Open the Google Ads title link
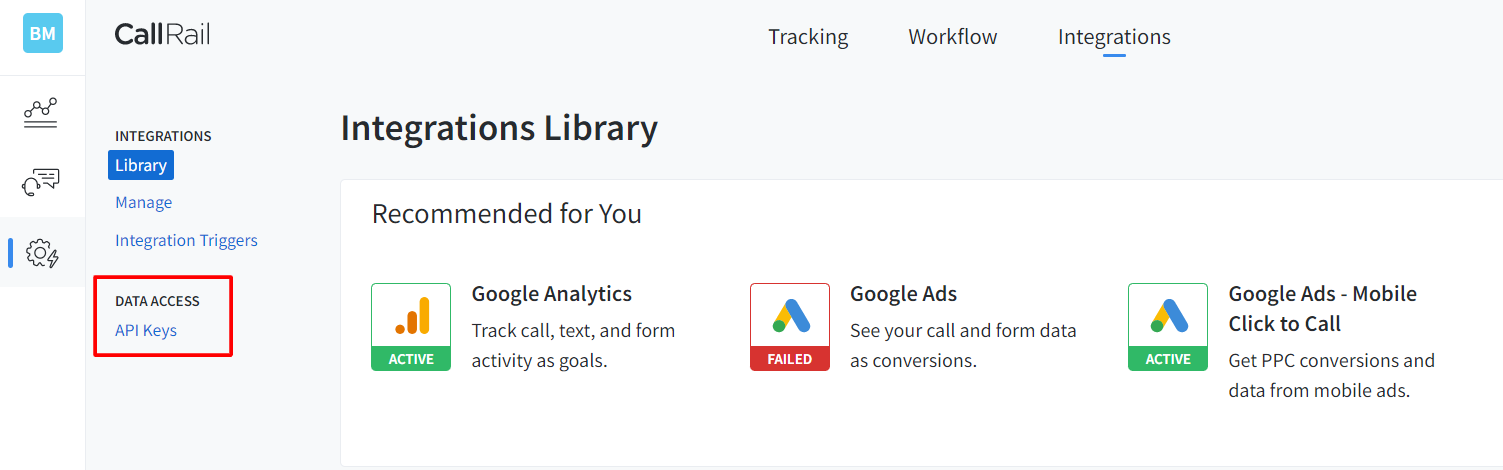This screenshot has width=1503, height=470. pyautogui.click(x=903, y=294)
